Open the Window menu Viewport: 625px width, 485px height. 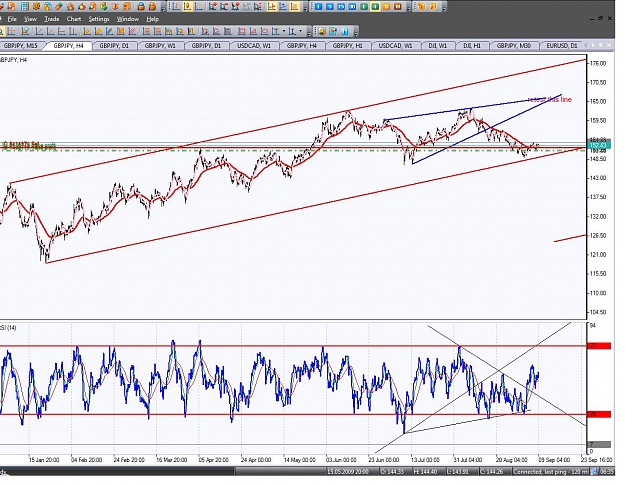(128, 19)
